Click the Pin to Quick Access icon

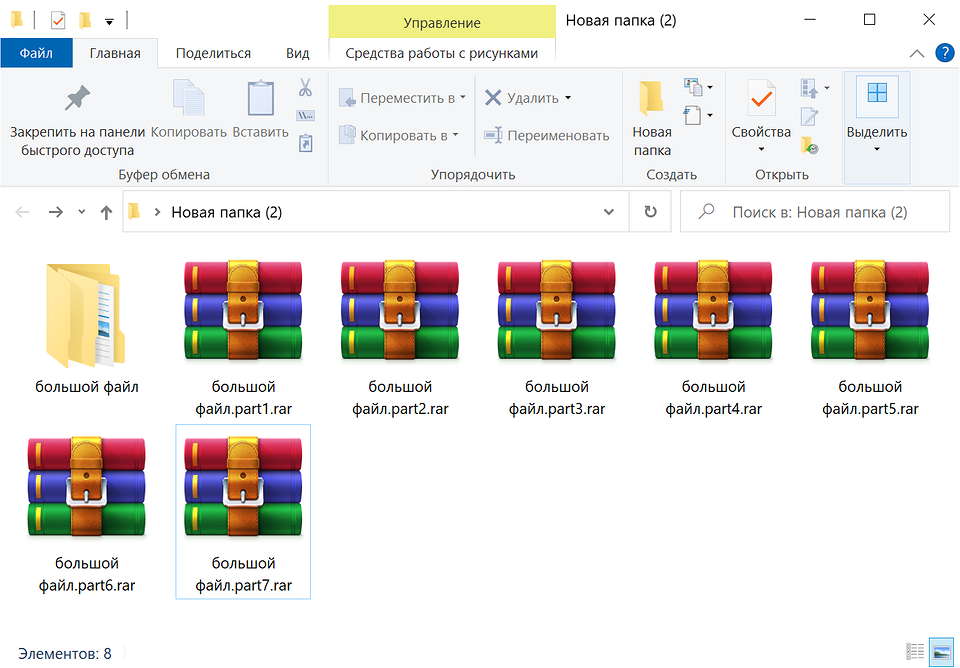pyautogui.click(x=77, y=99)
